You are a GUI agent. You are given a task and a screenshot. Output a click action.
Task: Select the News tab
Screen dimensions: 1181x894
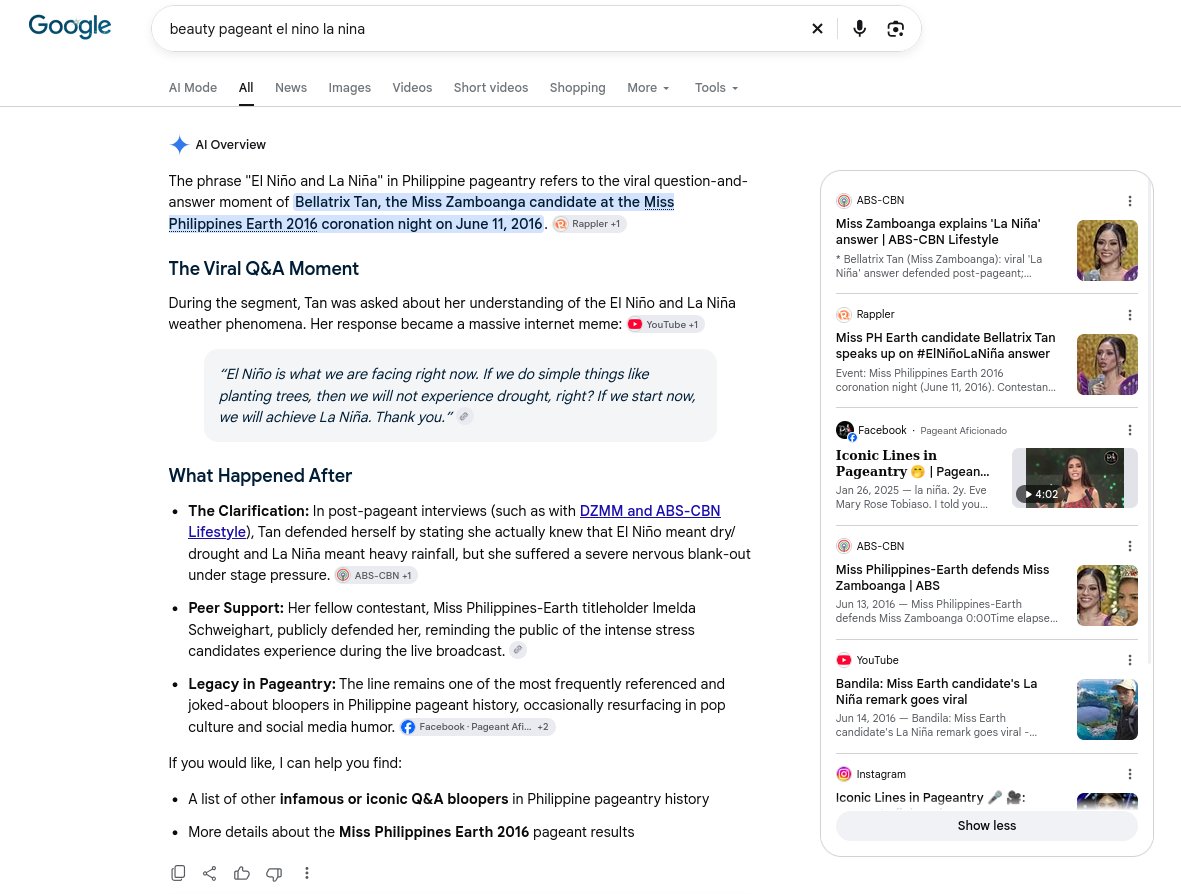click(291, 87)
